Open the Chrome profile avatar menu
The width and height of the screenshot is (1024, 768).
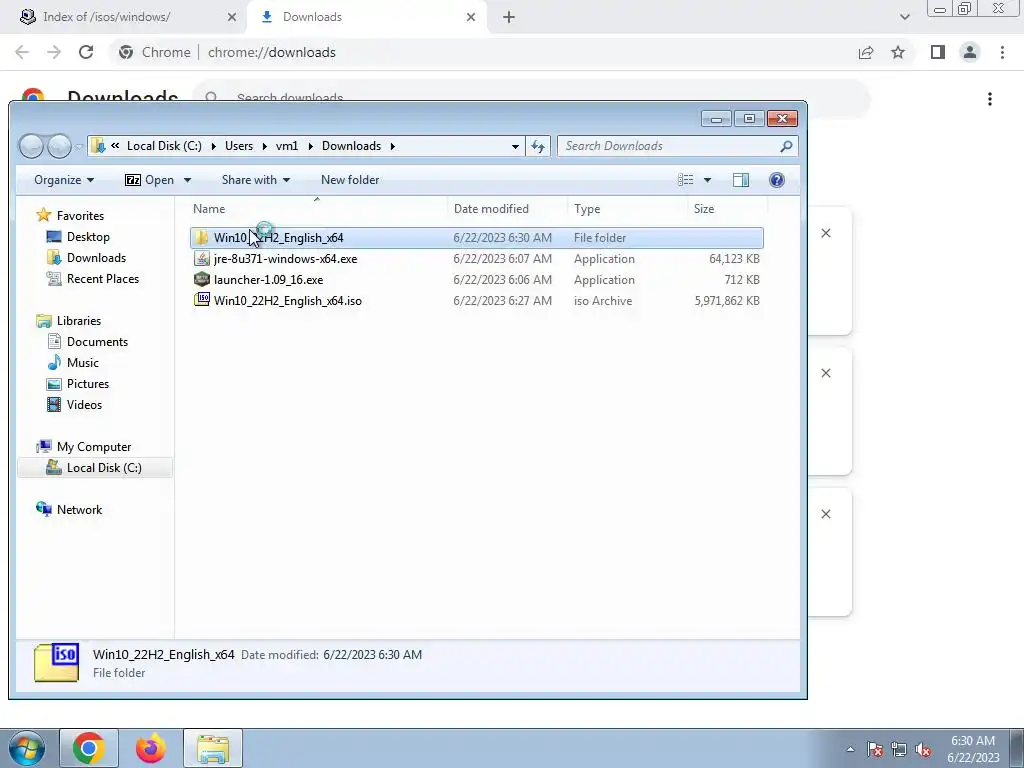(970, 52)
